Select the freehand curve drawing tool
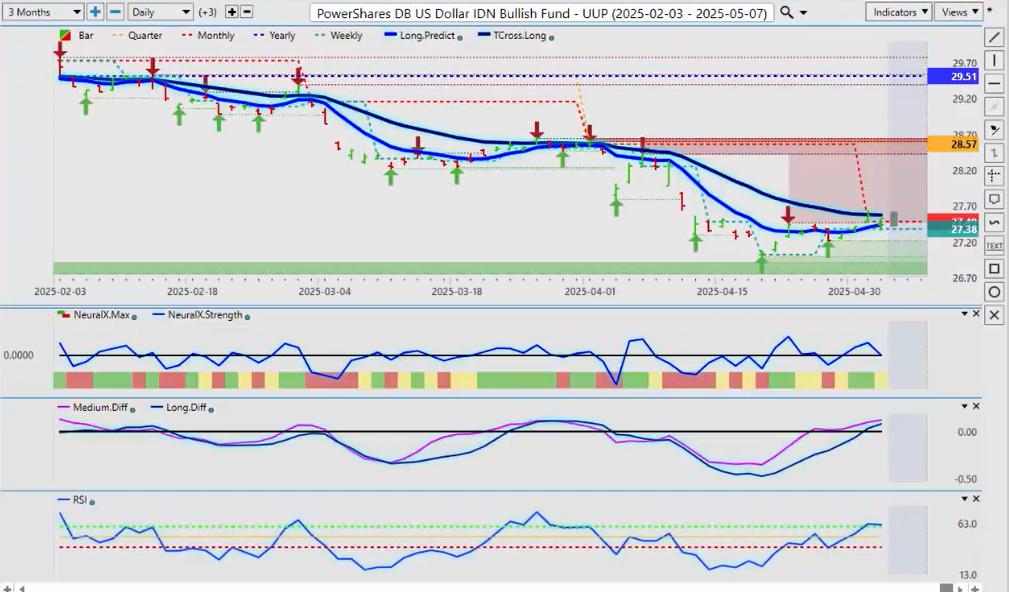Screen dimensions: 1009x592 tap(994, 222)
